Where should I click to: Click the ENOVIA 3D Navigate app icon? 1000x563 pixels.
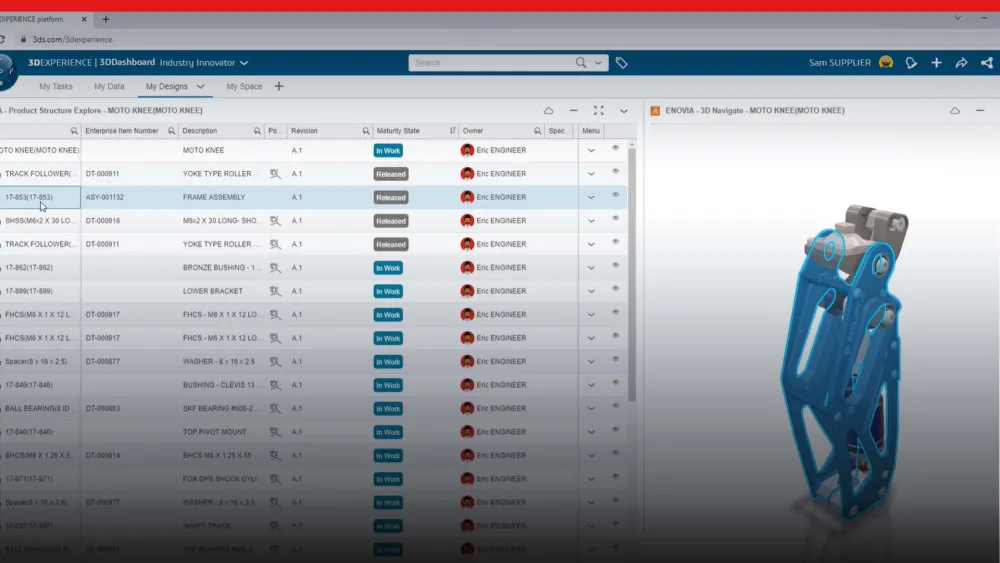pyautogui.click(x=655, y=110)
